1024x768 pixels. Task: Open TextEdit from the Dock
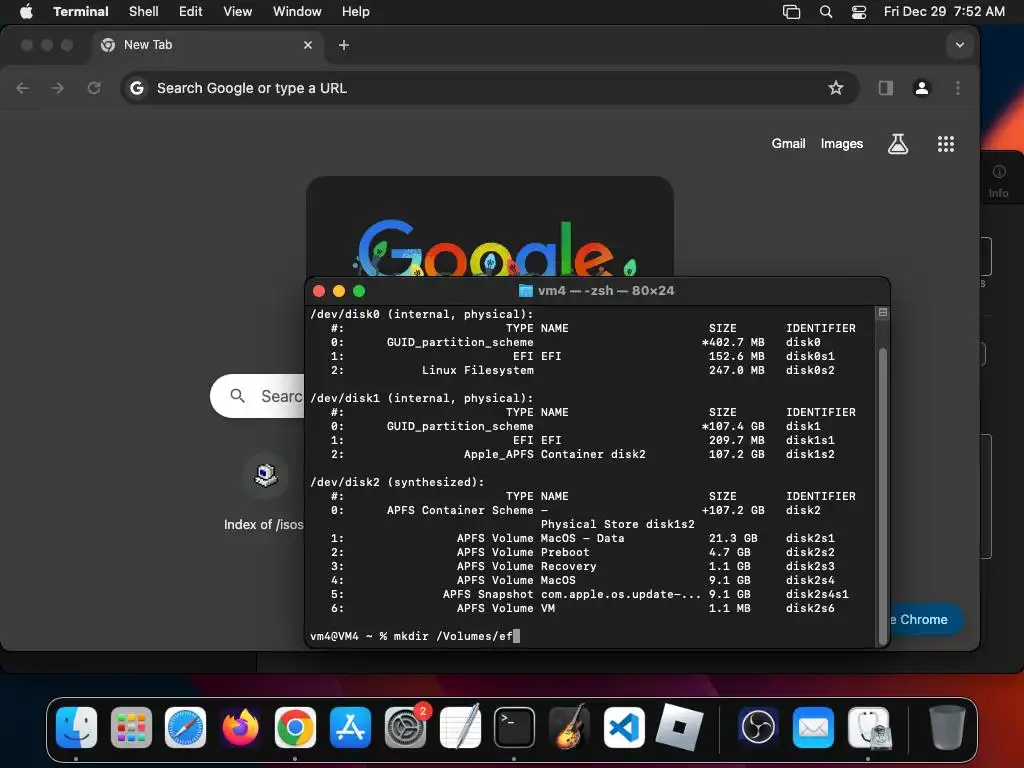(460, 726)
